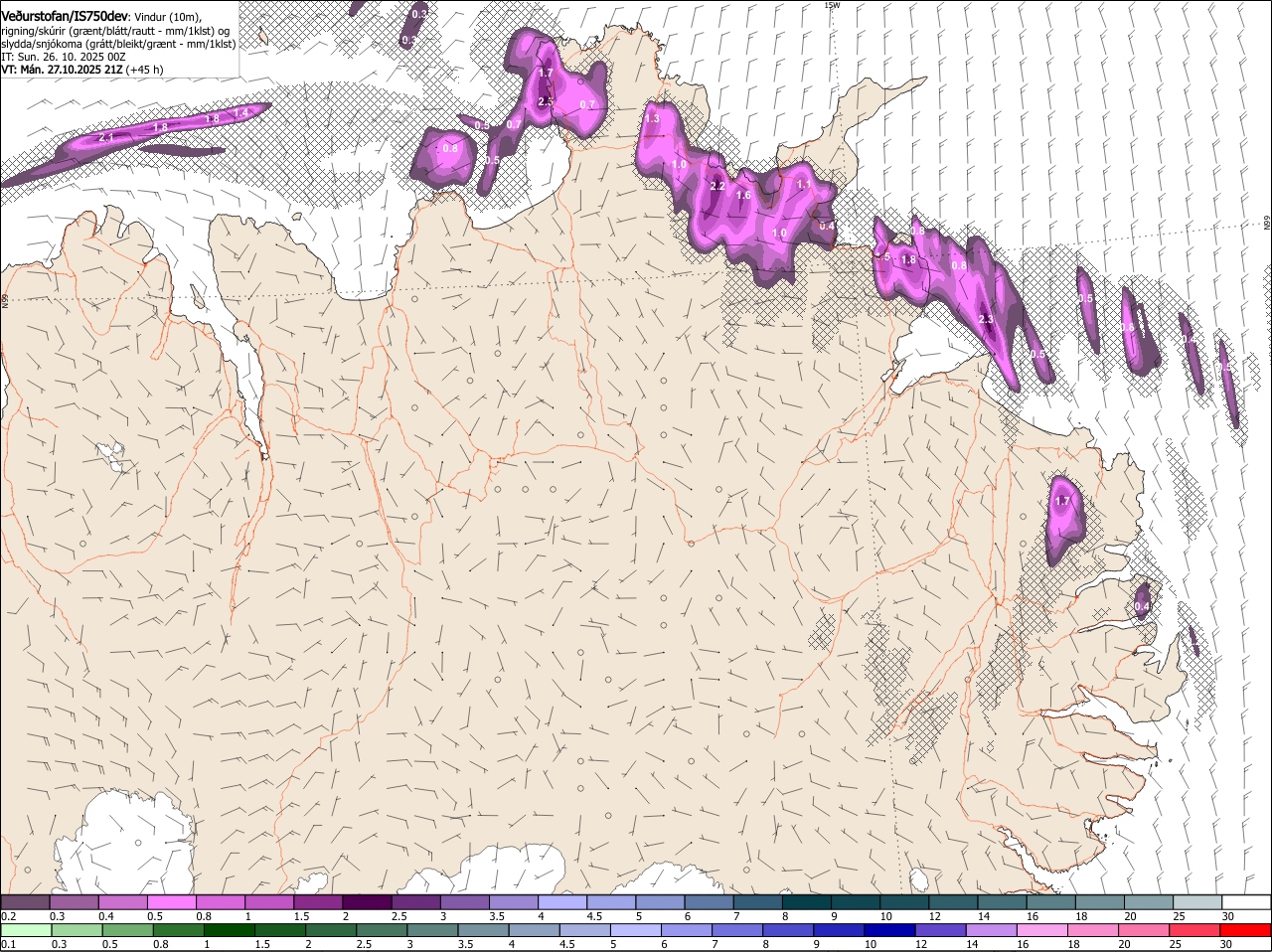Pick the bright pink swatch between 0.5 and 0.8, top legend
The height and width of the screenshot is (952, 1272).
[172, 901]
